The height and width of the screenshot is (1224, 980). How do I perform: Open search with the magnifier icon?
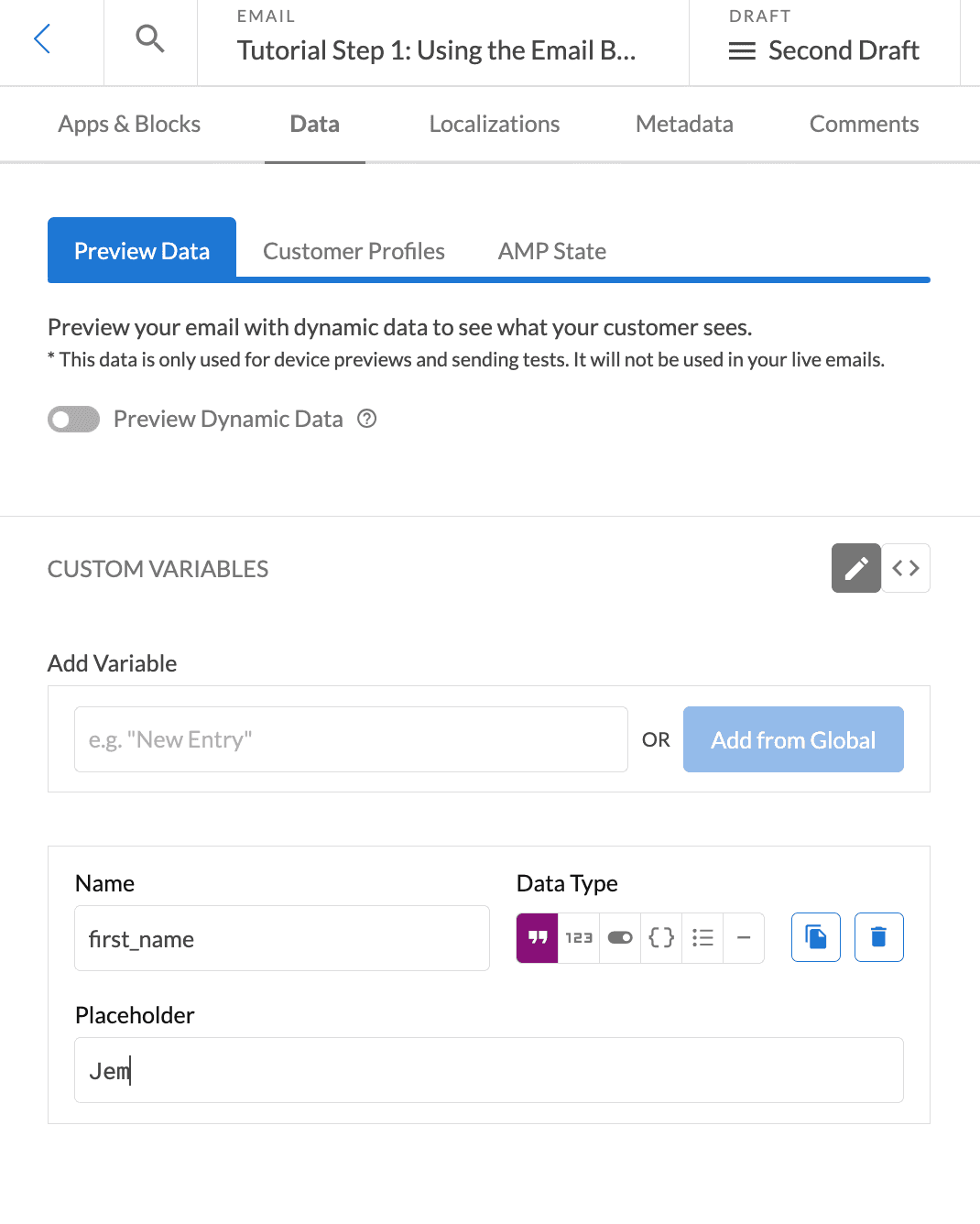150,38
